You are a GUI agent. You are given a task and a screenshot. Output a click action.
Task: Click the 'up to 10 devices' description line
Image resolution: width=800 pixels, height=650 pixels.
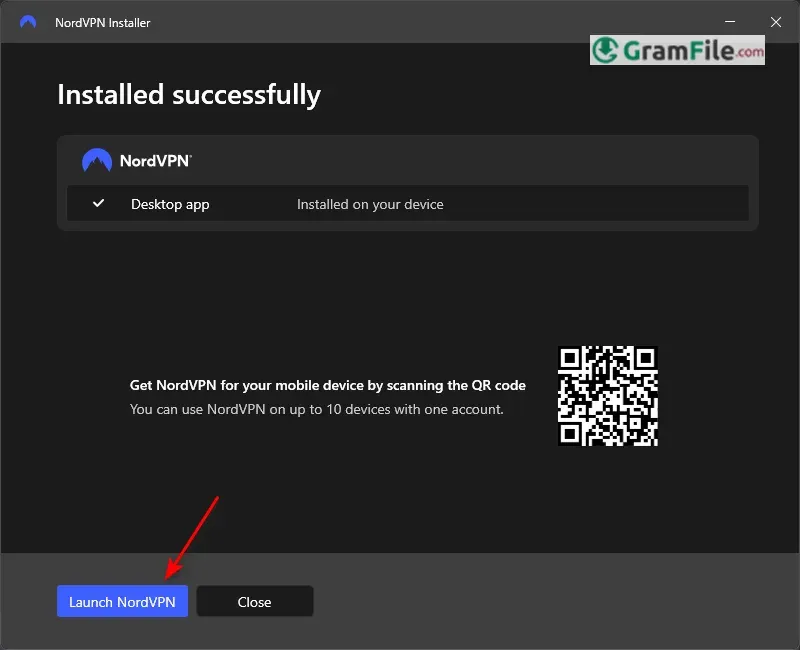pos(316,409)
